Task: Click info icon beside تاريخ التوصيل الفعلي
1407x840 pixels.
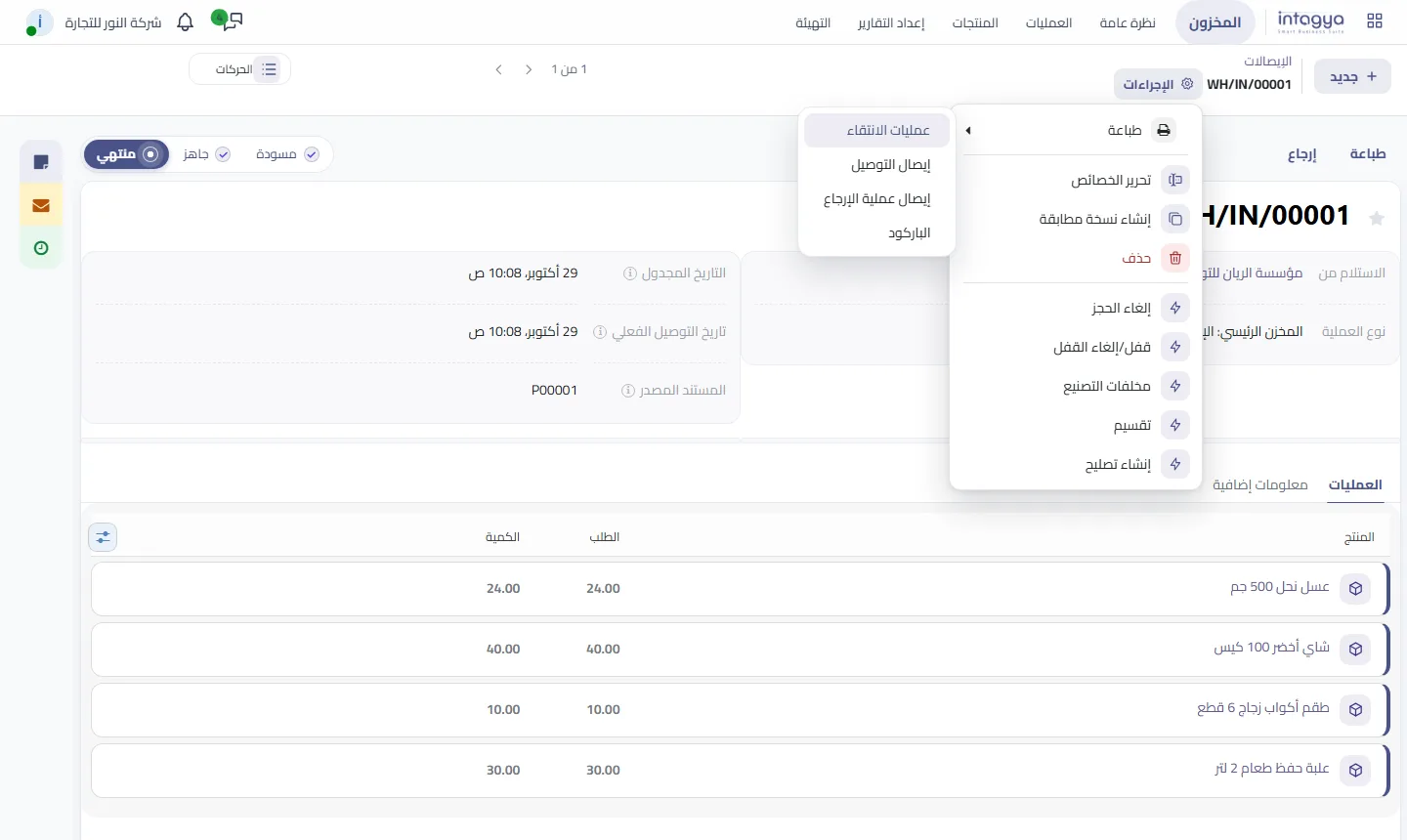Action: [600, 332]
